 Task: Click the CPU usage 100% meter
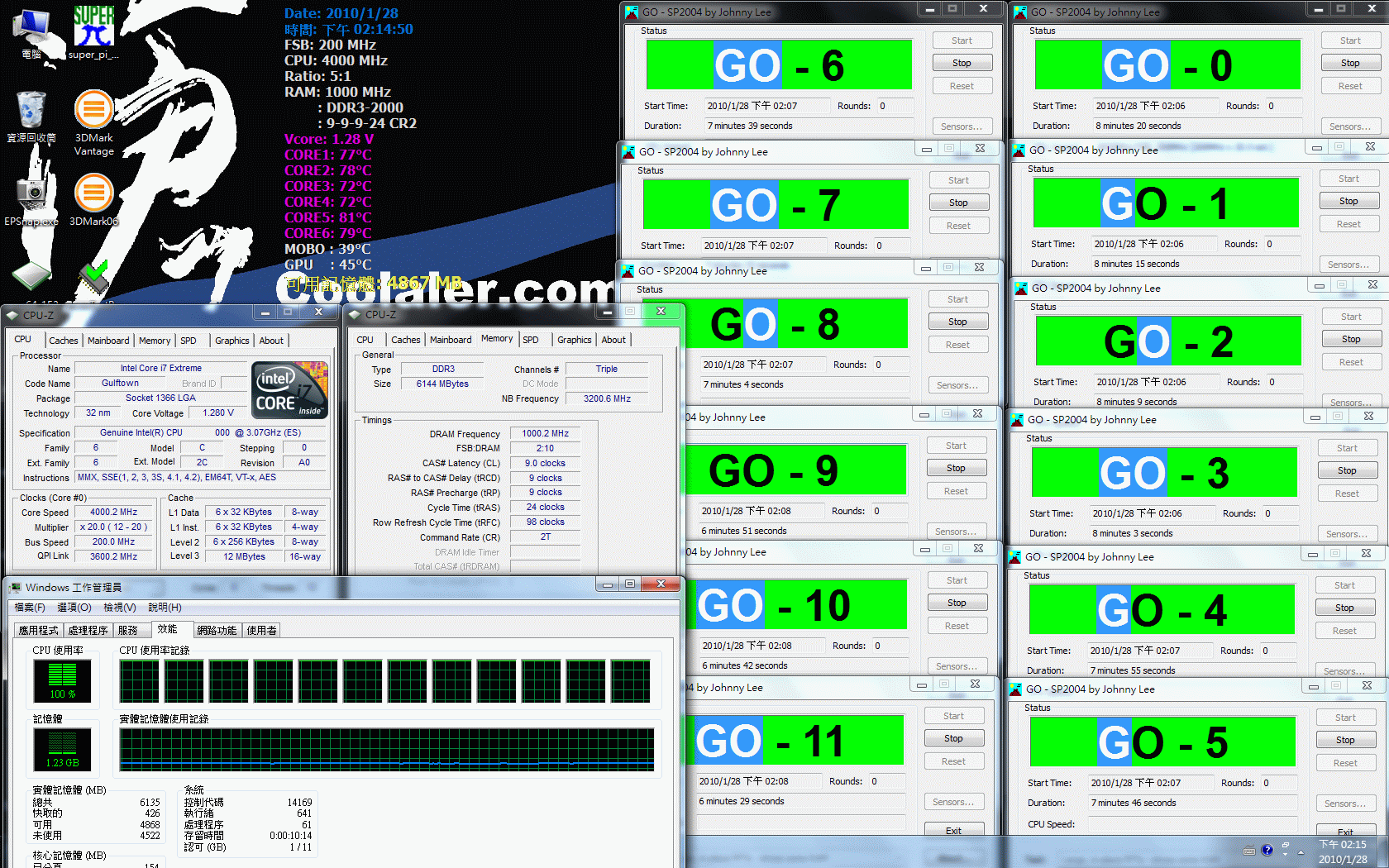[x=62, y=681]
